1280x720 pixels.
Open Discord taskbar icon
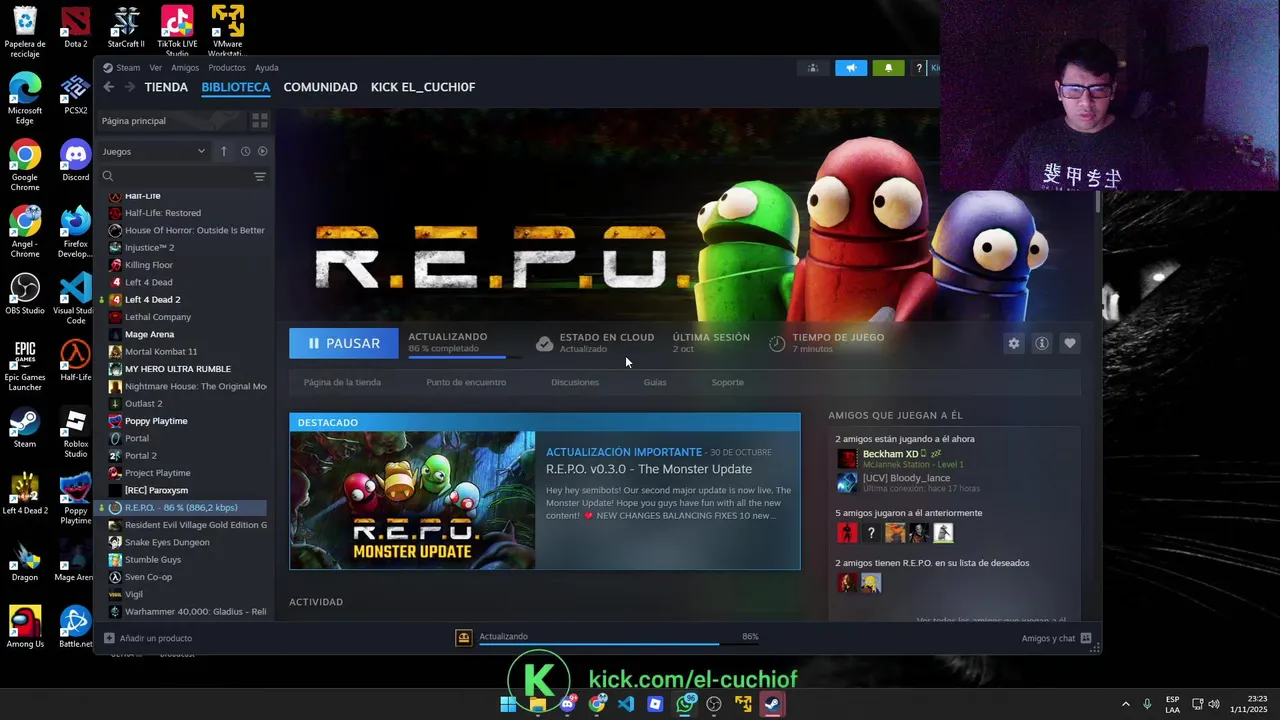567,704
